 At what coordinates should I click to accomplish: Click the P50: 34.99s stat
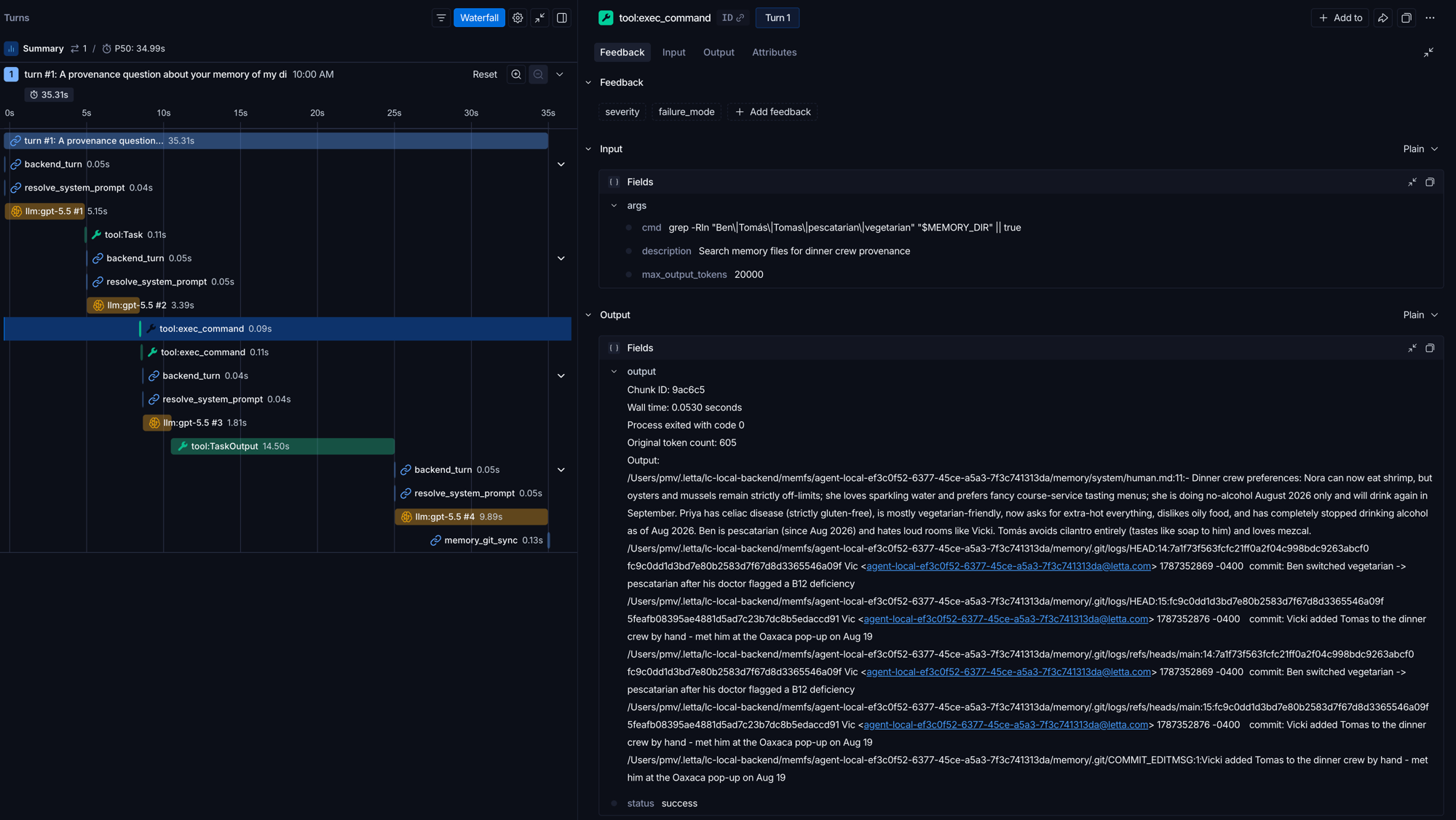click(x=133, y=49)
